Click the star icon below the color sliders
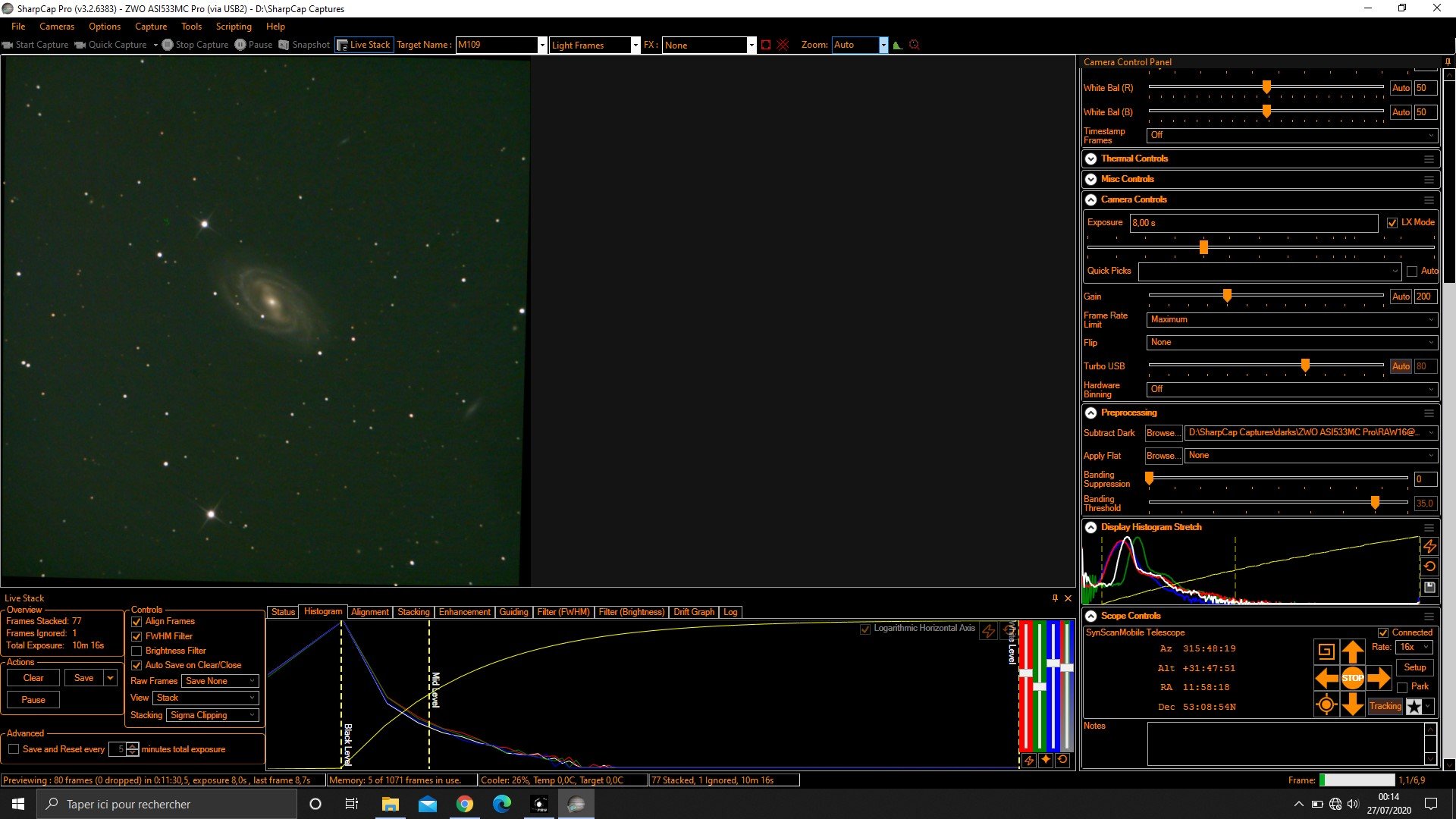Viewport: 1456px width, 819px height. (1046, 760)
